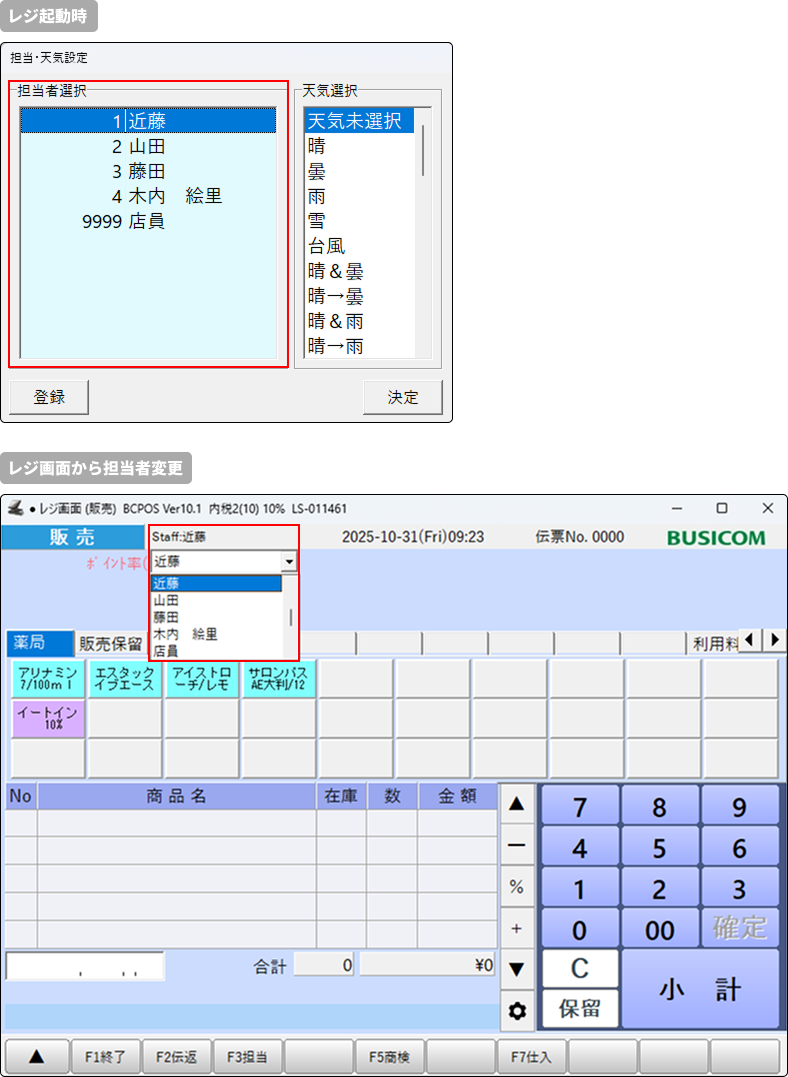This screenshot has height=1077, width=788.
Task: Click the up triangle in function bar
Action: tap(37, 1057)
